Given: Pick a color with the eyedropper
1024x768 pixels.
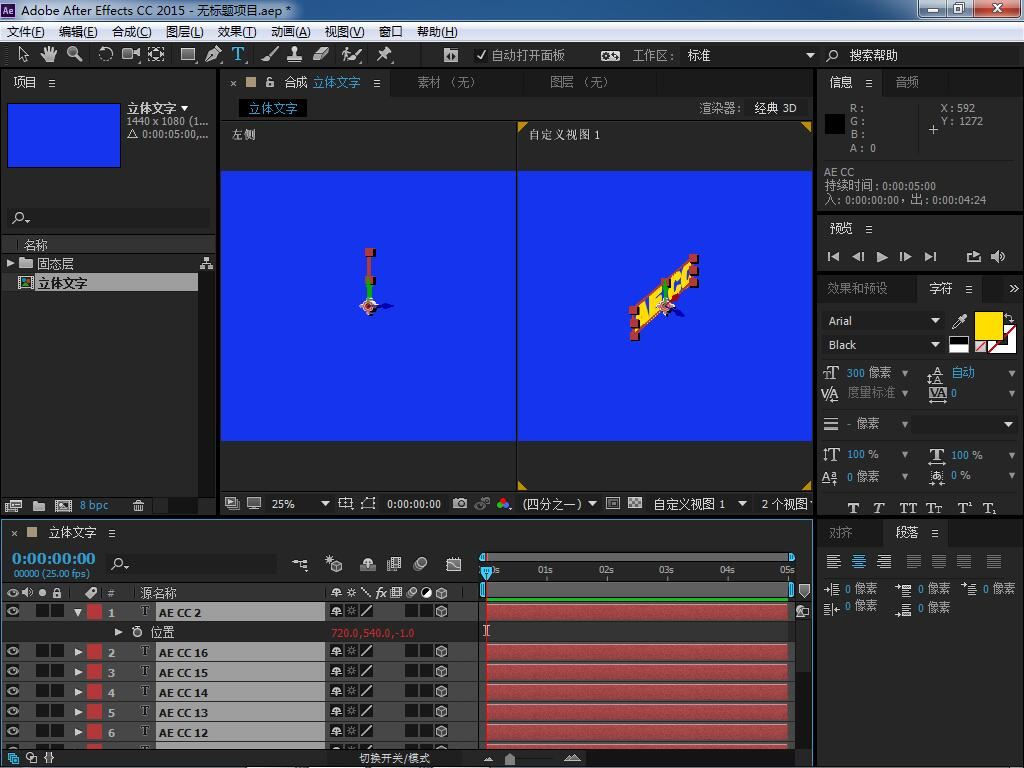Looking at the screenshot, I should [959, 321].
